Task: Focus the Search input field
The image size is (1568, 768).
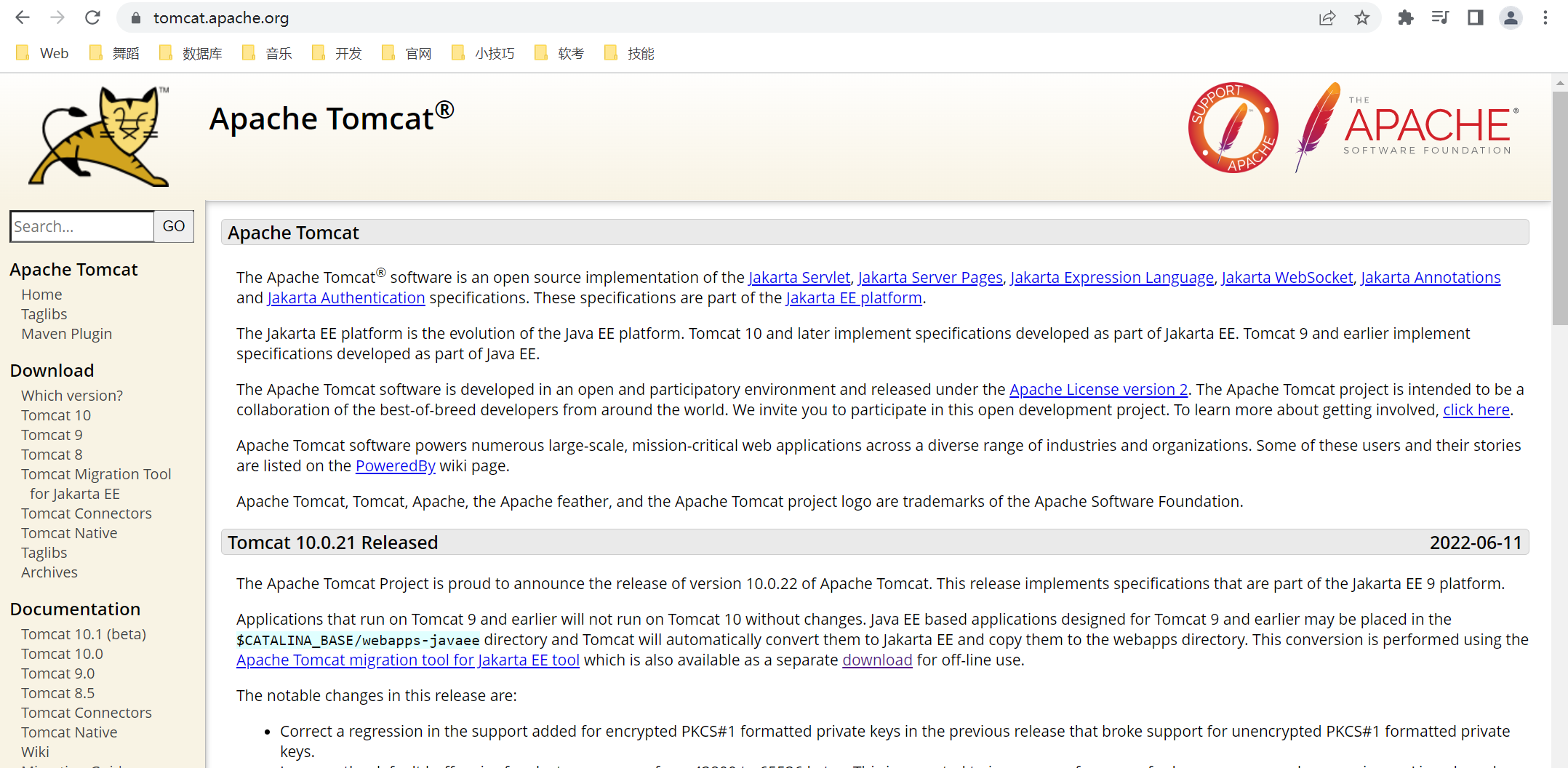Action: pos(82,226)
